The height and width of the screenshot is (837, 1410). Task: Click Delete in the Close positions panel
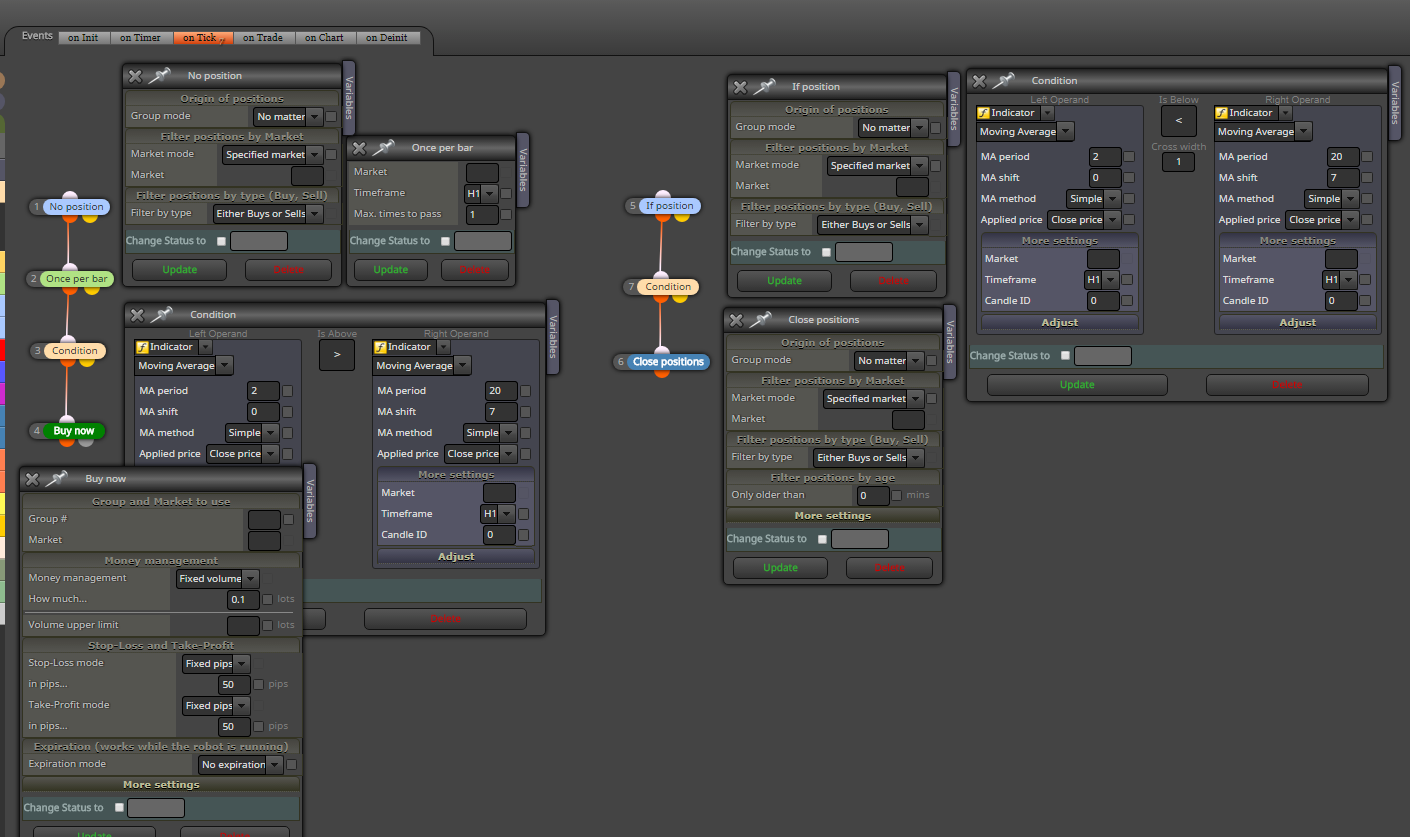point(889,568)
